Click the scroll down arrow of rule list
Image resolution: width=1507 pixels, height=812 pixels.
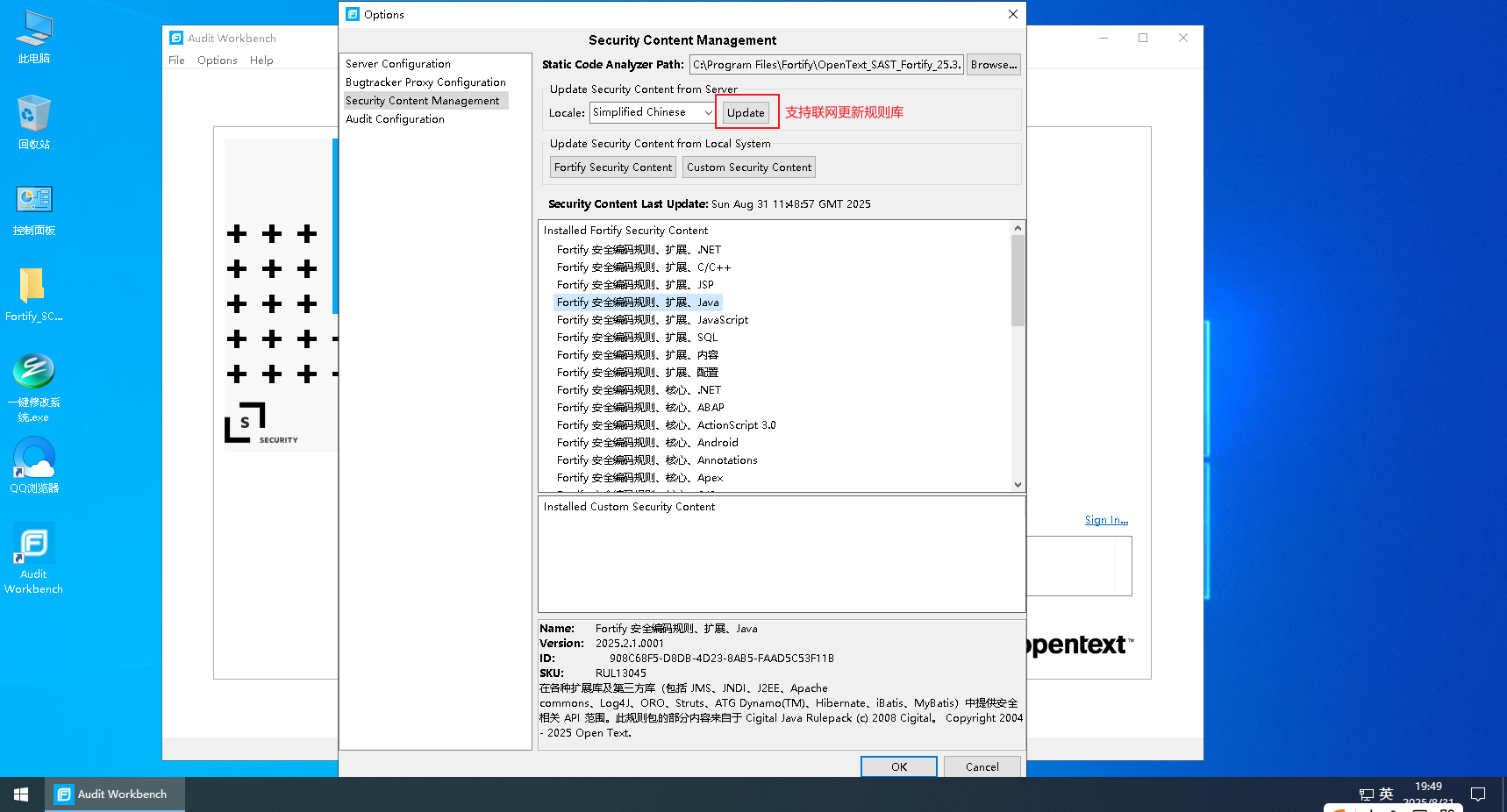(1018, 484)
